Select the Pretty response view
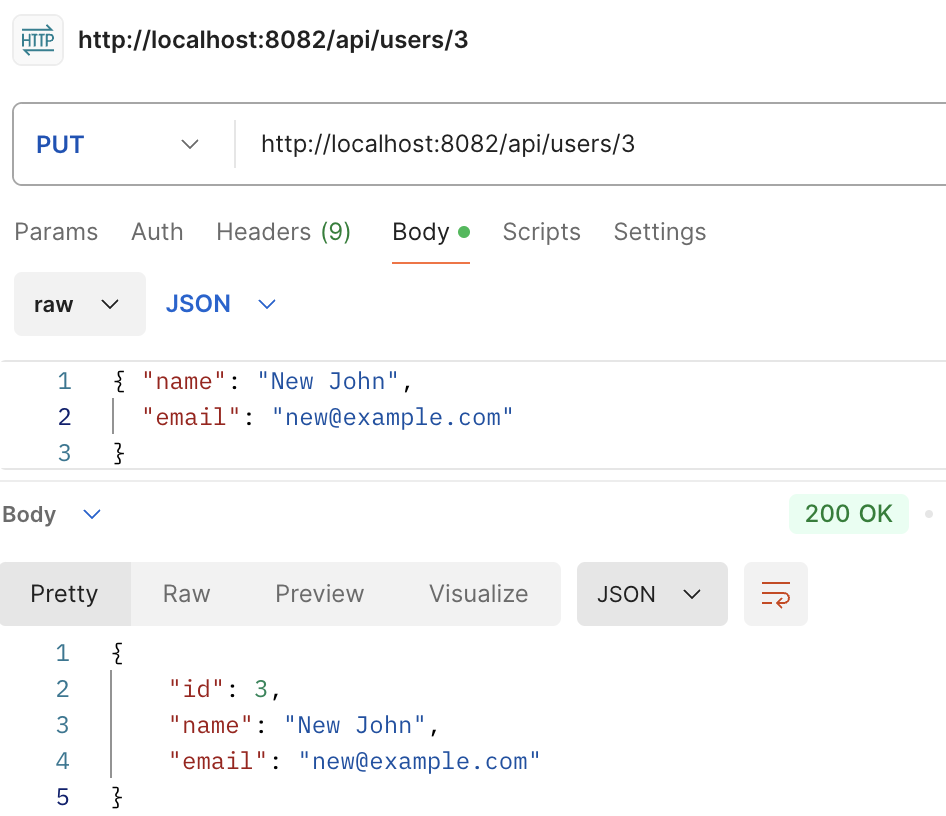 tap(65, 594)
